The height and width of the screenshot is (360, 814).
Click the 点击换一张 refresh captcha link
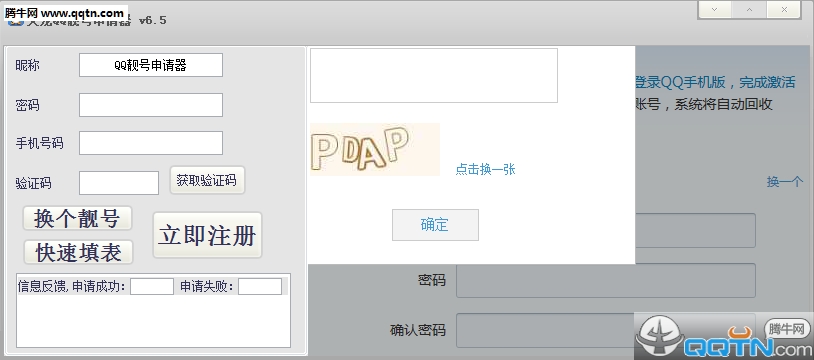485,169
